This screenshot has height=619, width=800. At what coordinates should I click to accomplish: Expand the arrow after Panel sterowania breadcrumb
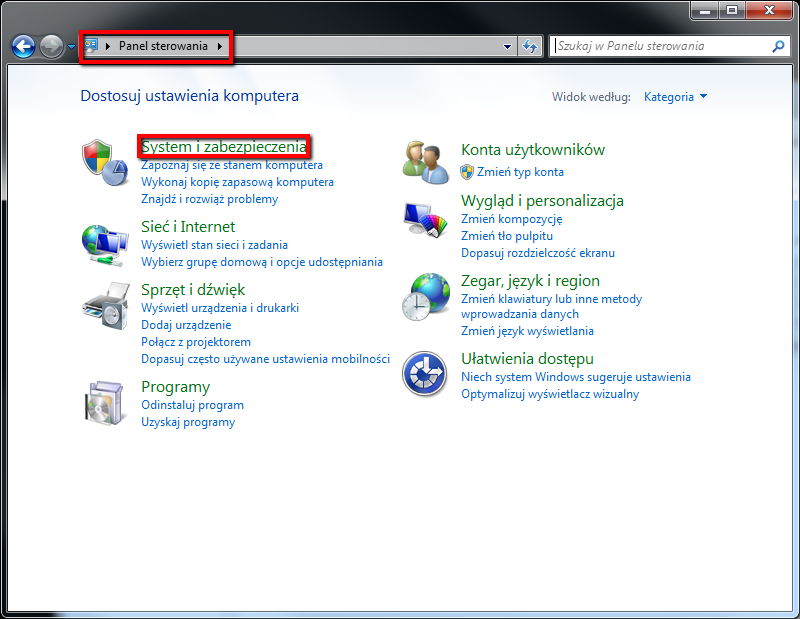coord(220,46)
